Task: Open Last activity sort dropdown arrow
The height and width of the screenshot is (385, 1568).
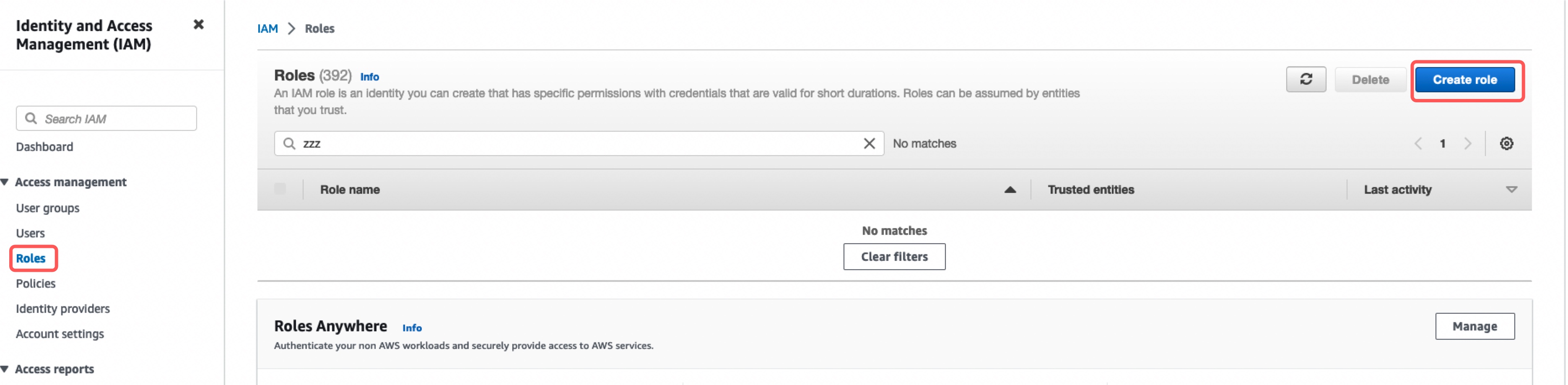Action: [x=1511, y=190]
